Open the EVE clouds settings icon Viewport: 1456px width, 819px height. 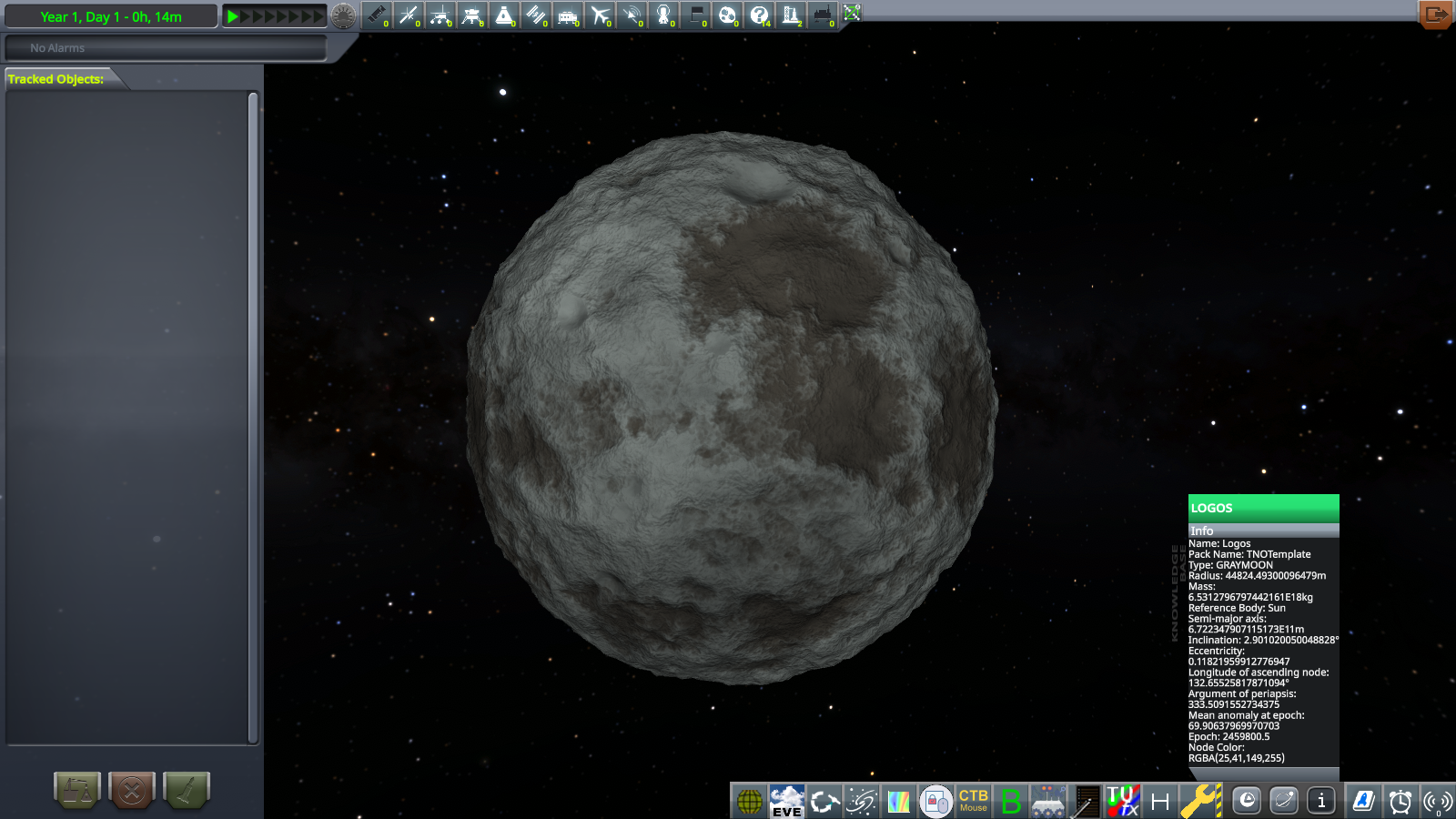tap(786, 801)
